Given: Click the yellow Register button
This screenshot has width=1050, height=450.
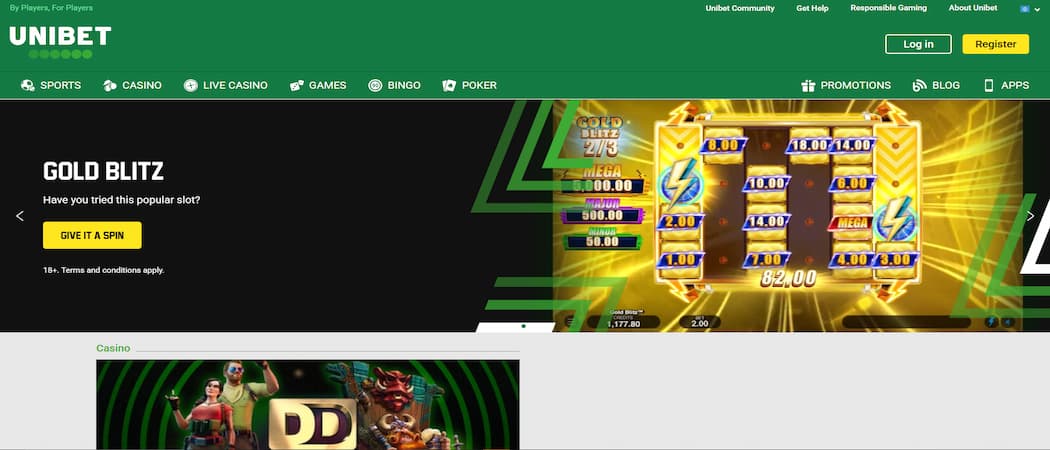Looking at the screenshot, I should click(996, 44).
